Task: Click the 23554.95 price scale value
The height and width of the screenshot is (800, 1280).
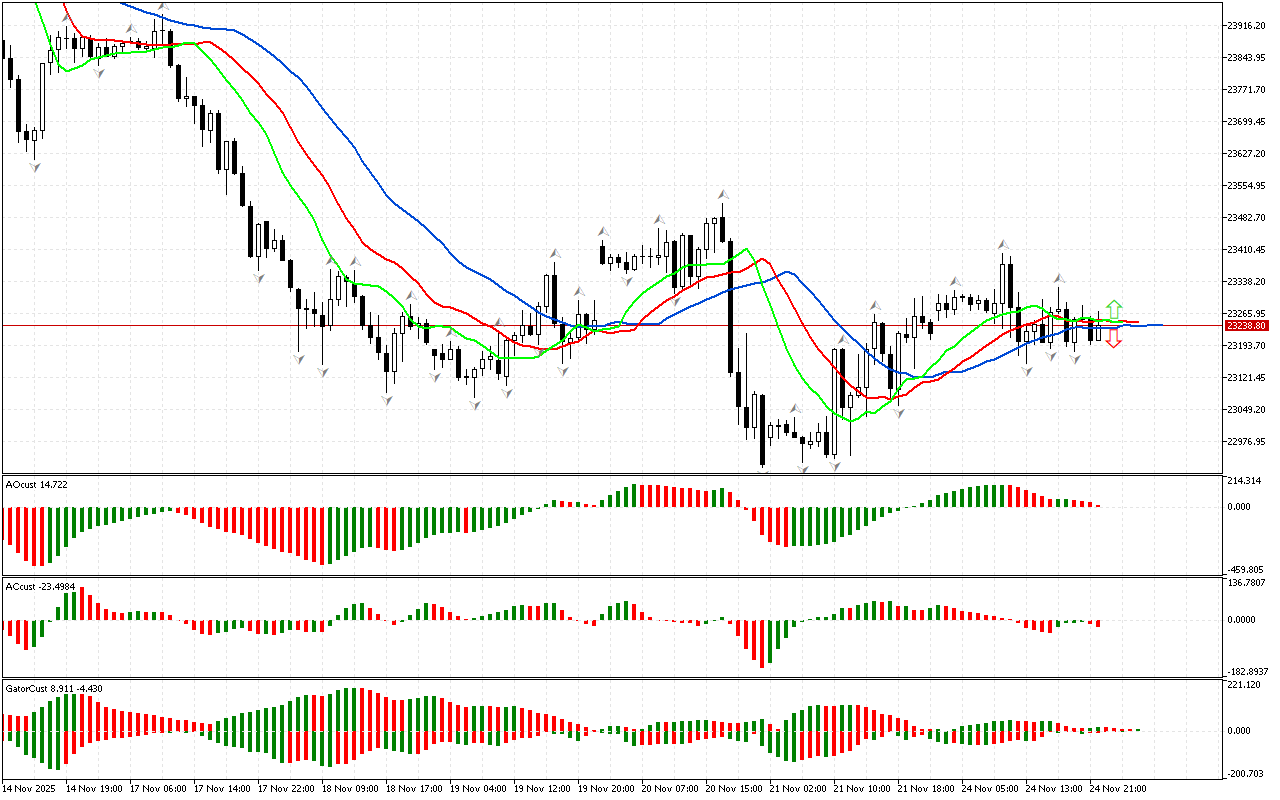Action: click(1246, 186)
